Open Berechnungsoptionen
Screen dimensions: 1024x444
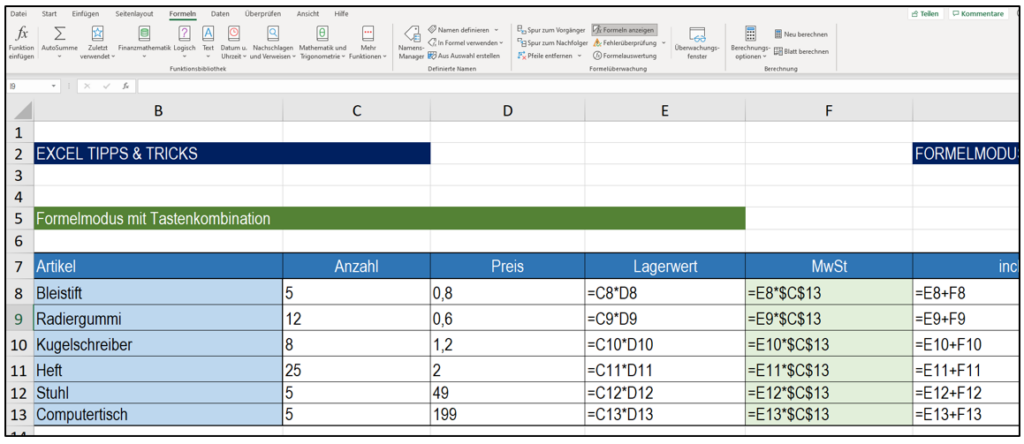click(750, 43)
